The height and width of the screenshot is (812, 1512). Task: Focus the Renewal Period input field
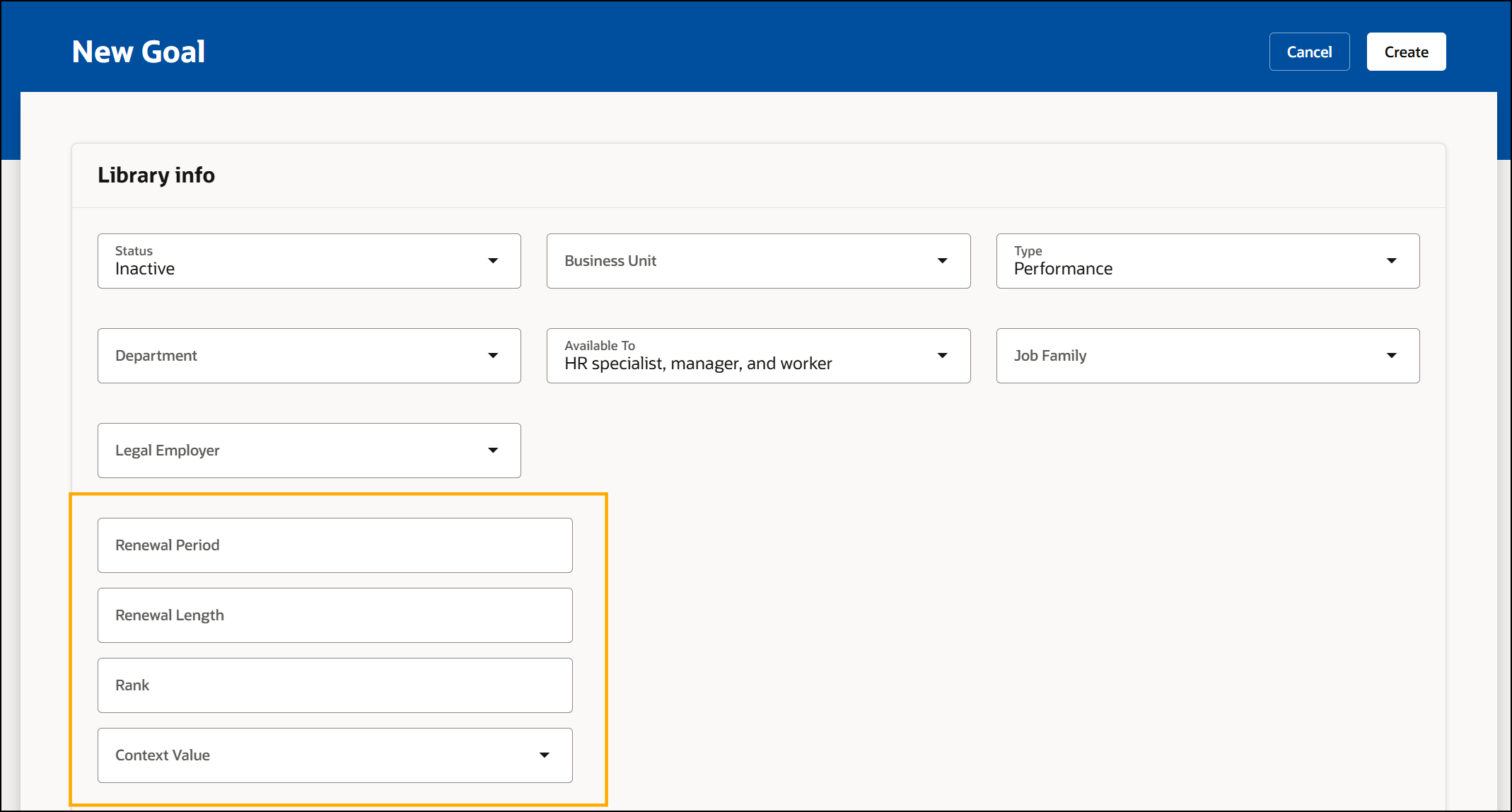(x=335, y=545)
